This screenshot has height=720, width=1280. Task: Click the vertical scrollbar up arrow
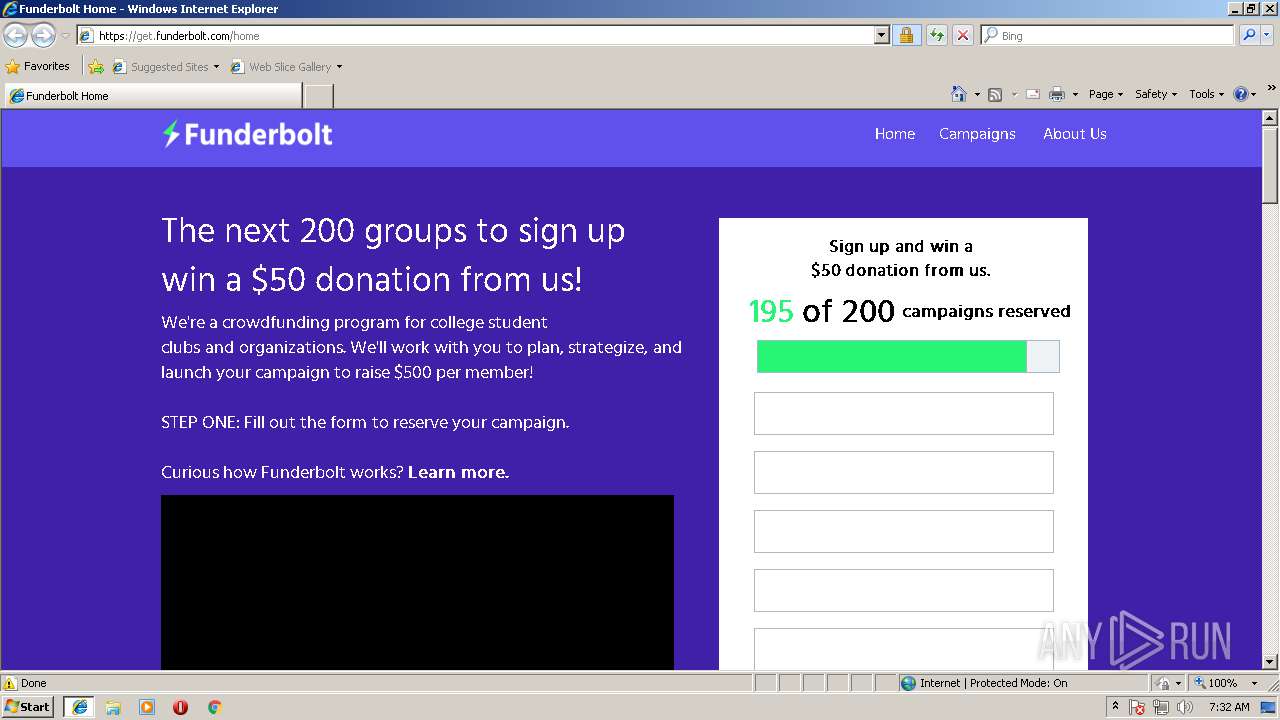tap(1270, 118)
